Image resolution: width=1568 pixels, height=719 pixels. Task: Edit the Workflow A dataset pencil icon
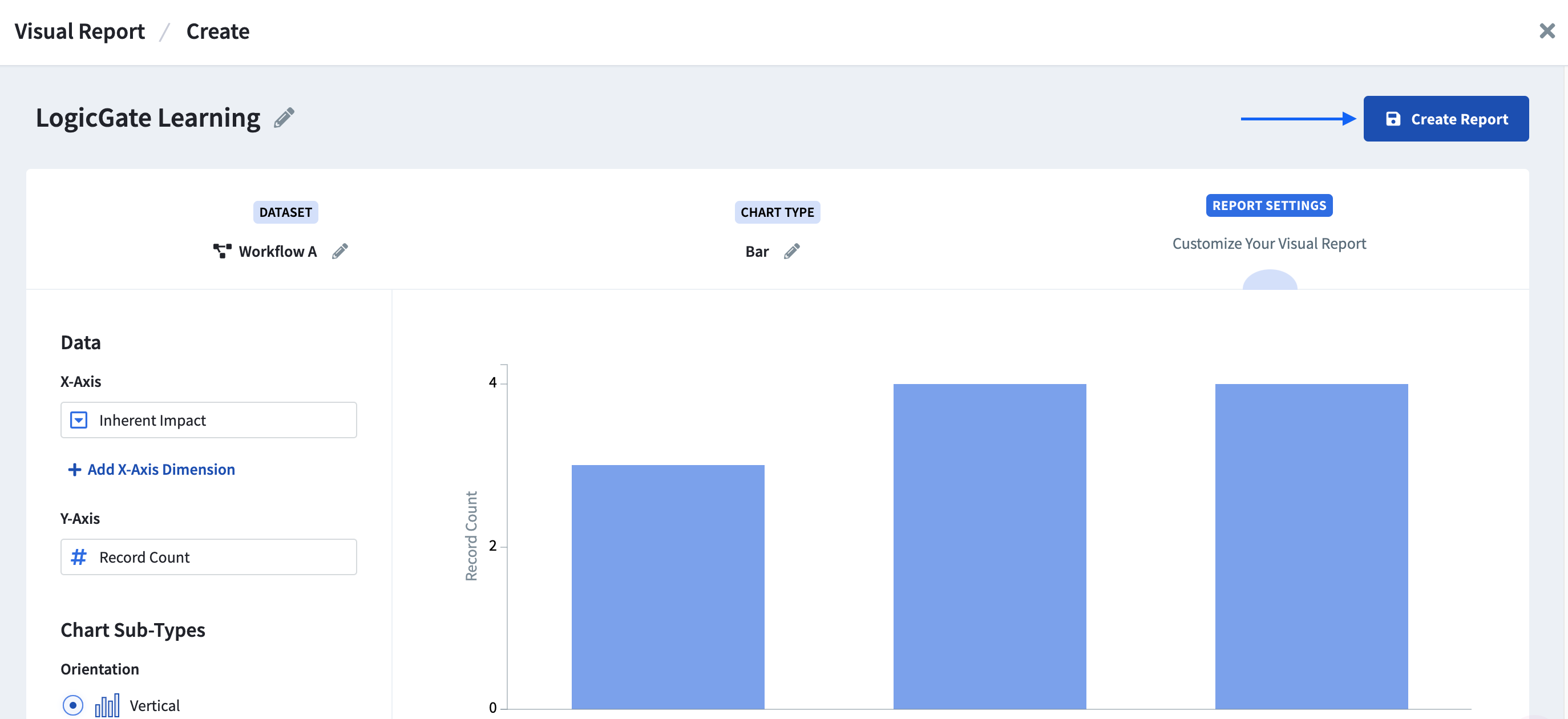coord(340,251)
